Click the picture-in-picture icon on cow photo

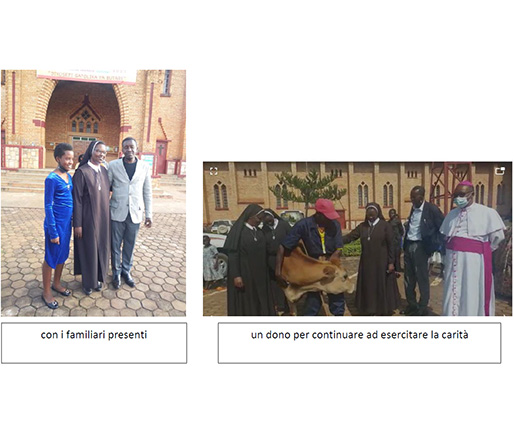click(x=499, y=171)
